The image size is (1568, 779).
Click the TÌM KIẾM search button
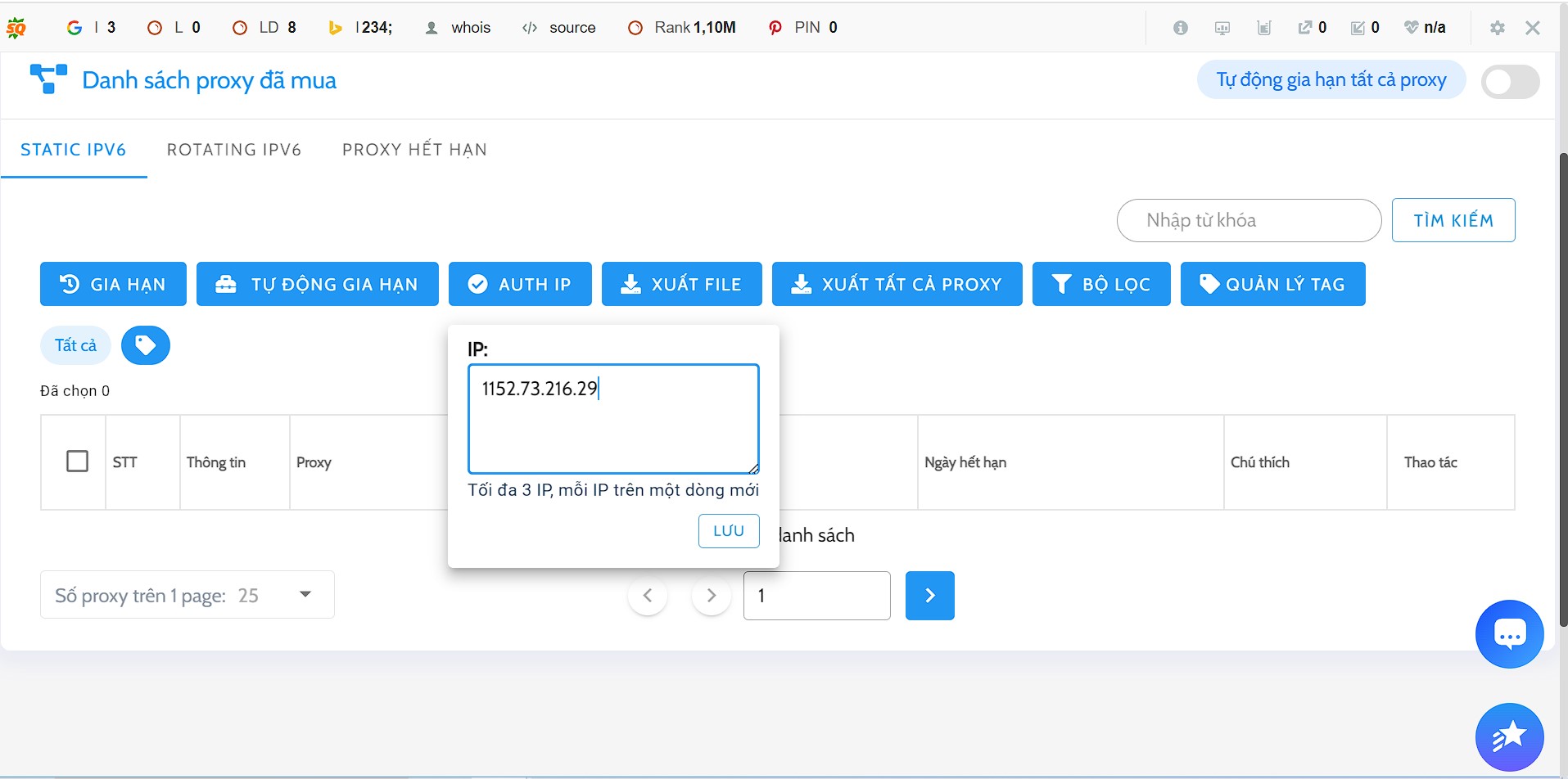(1453, 220)
